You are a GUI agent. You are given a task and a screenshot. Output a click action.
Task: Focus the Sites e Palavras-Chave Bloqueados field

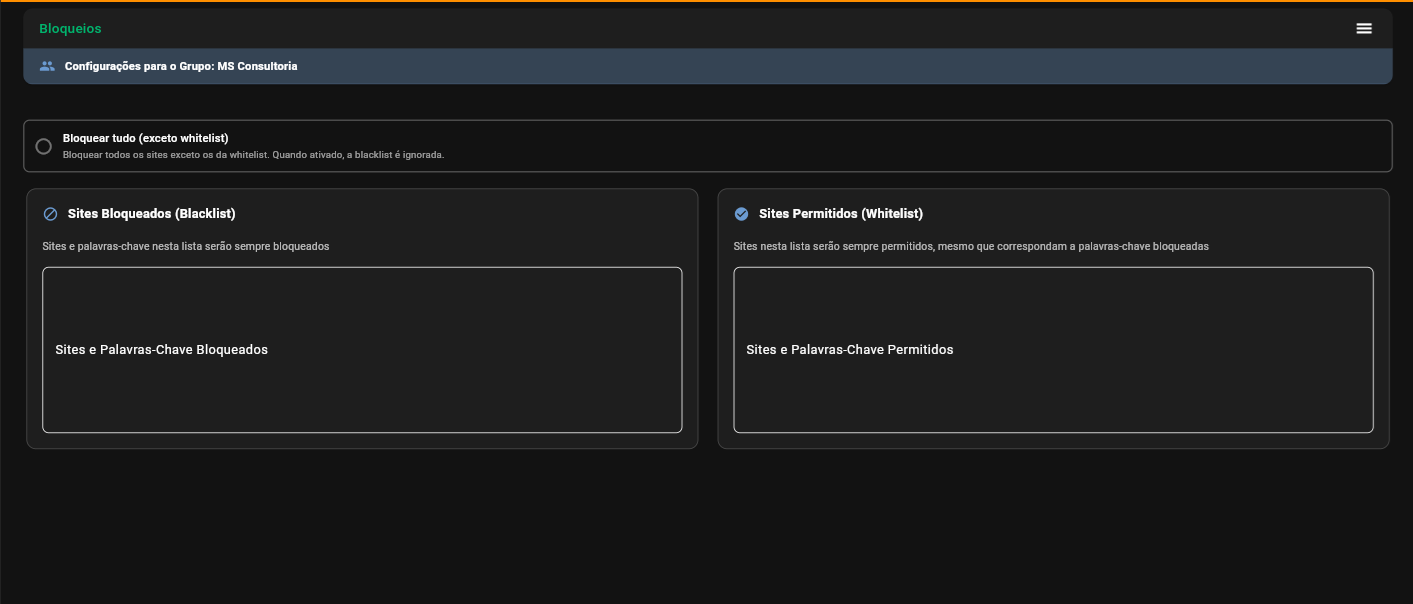point(362,350)
